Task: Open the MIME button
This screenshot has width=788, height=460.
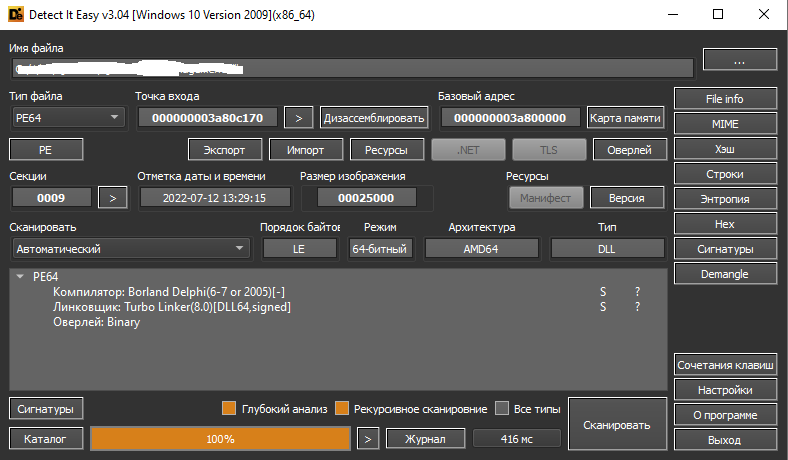Action: 725,124
